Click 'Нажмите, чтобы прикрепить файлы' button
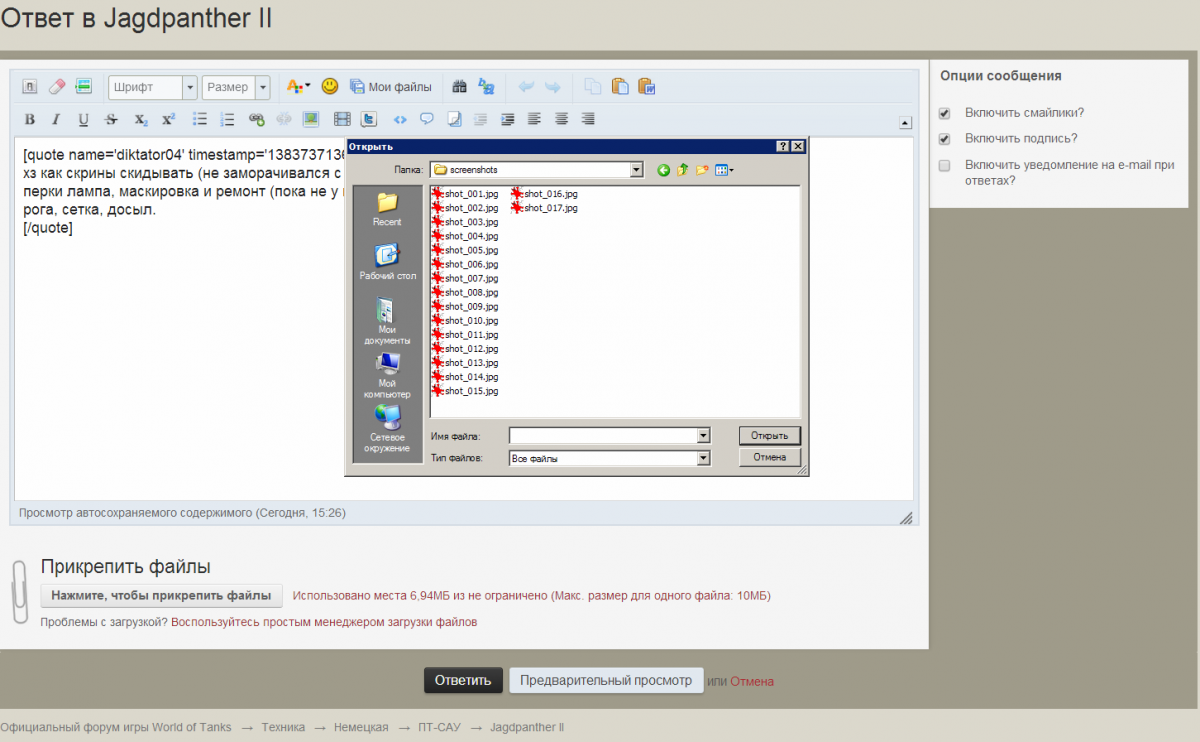This screenshot has height=742, width=1200. pyautogui.click(x=161, y=595)
